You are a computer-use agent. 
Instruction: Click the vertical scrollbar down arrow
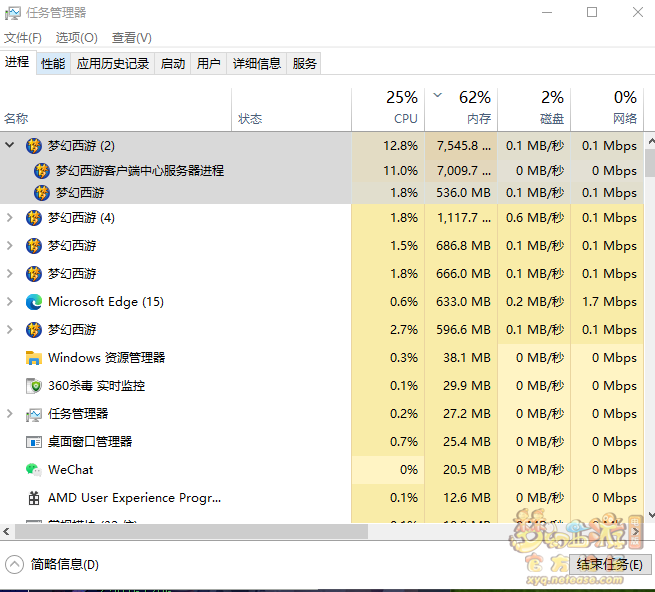click(x=650, y=515)
